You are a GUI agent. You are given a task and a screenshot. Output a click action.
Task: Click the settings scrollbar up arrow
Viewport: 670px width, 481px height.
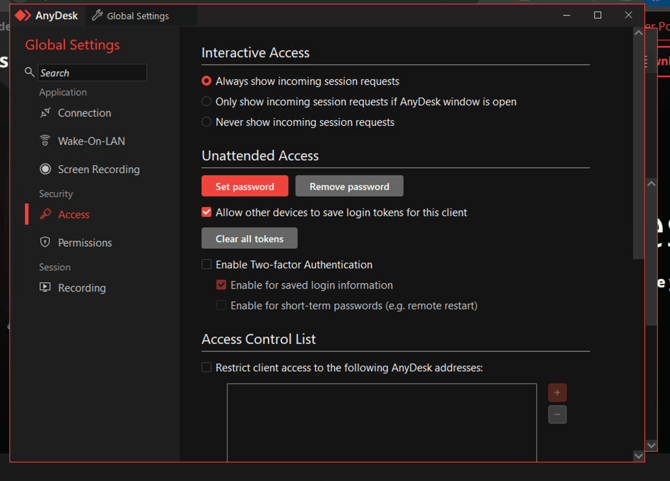click(x=638, y=33)
